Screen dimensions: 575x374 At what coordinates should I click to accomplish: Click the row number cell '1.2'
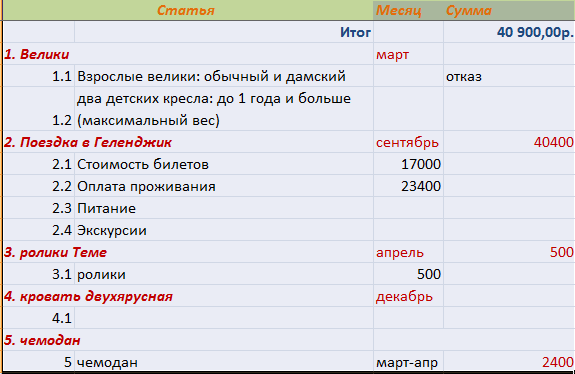[x=39, y=109]
